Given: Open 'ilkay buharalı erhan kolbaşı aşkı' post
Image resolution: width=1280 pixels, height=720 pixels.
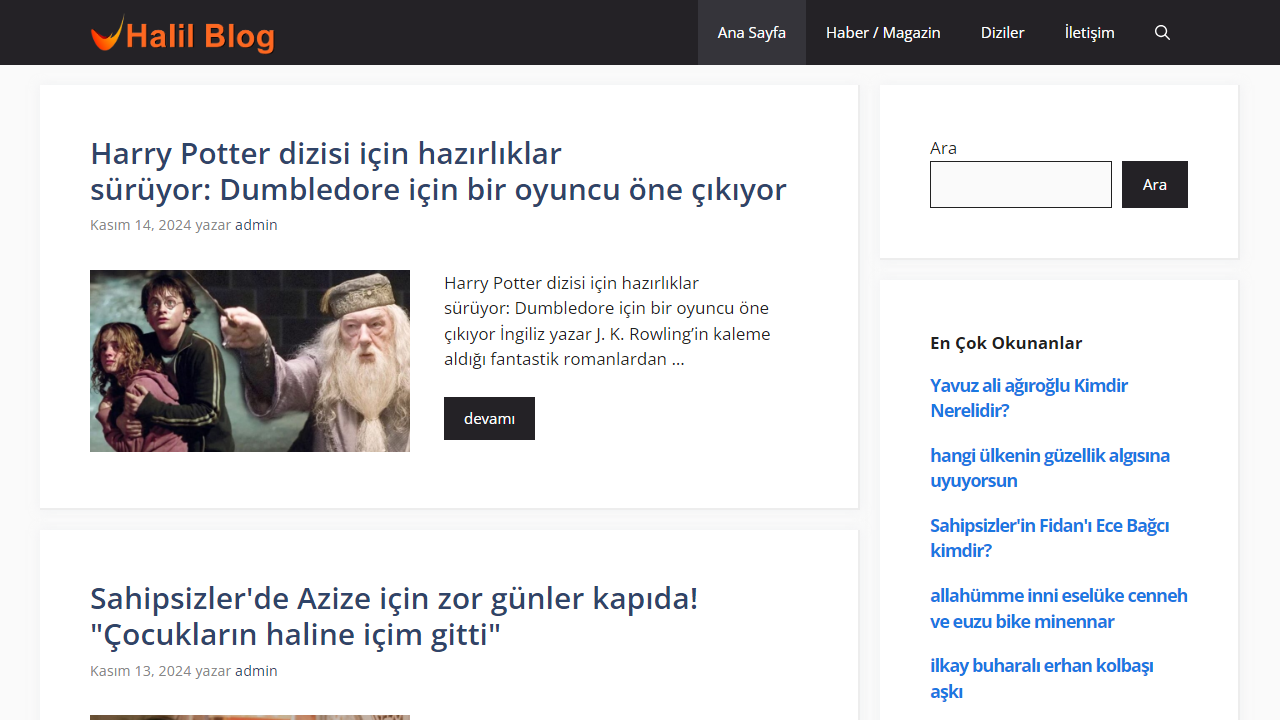Looking at the screenshot, I should (1042, 677).
